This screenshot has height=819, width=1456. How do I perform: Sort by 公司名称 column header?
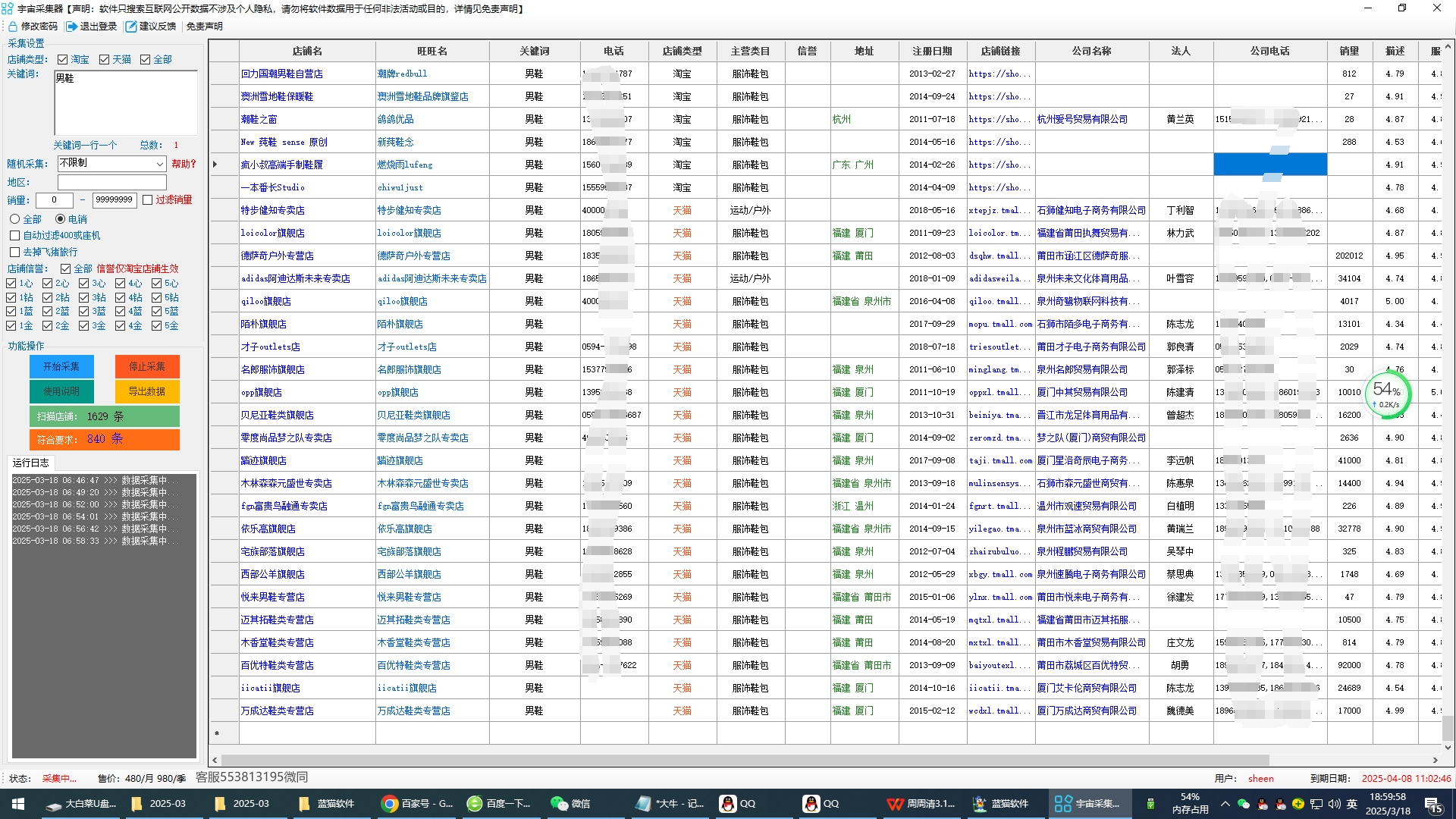[x=1092, y=51]
